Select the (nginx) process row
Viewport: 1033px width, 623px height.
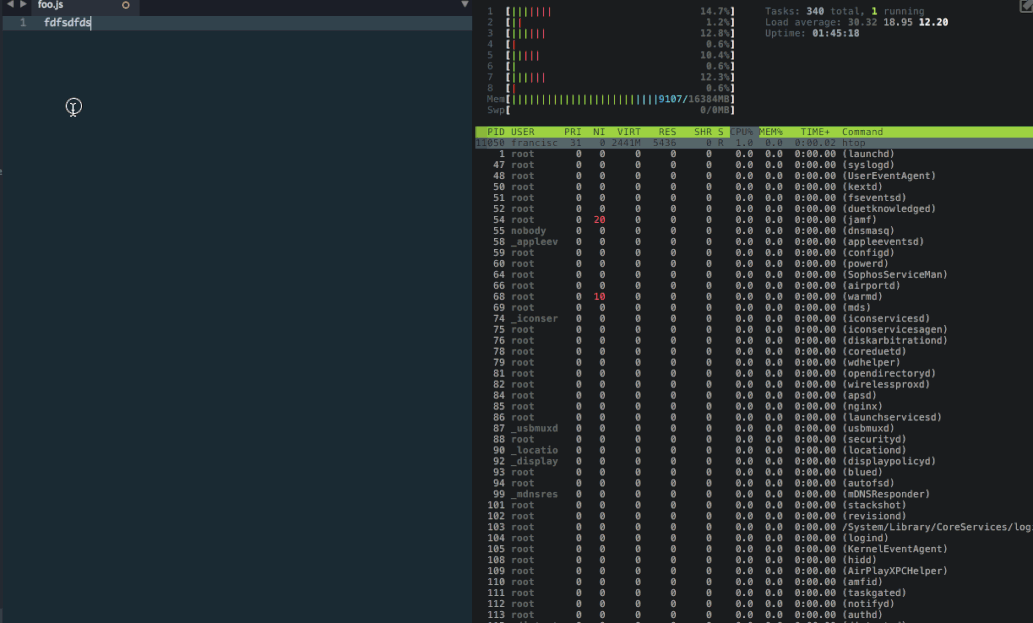(x=754, y=406)
